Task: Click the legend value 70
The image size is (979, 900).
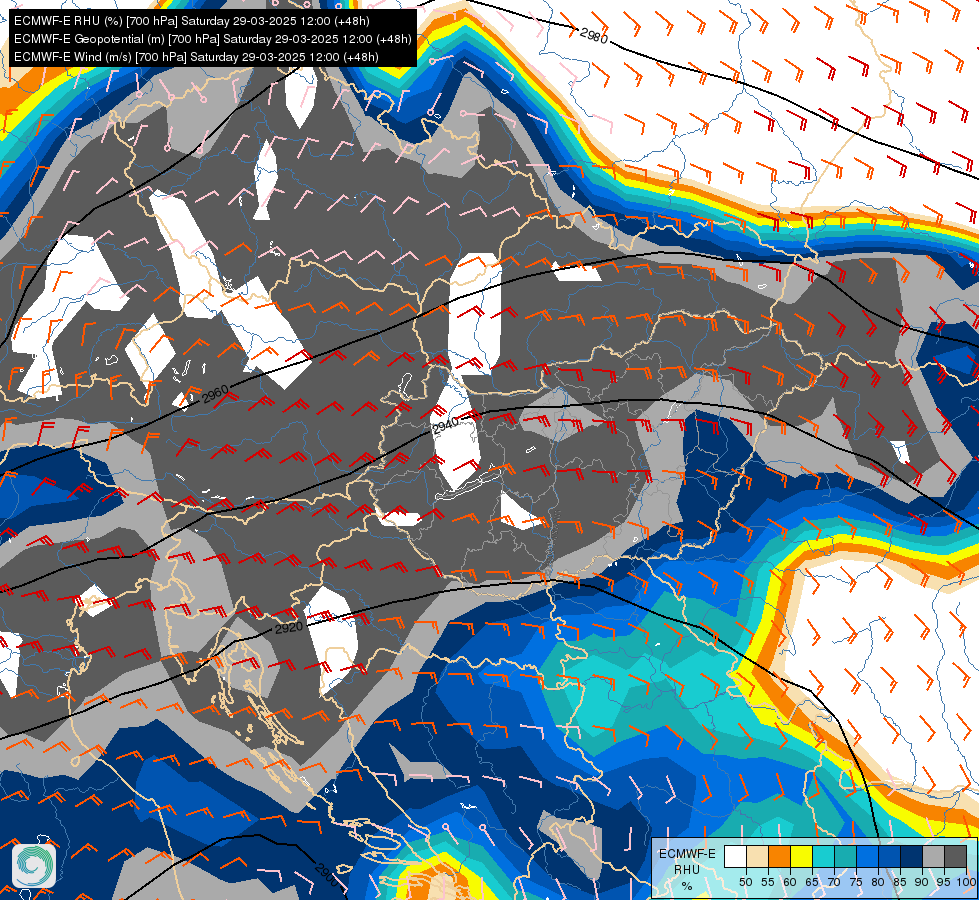Action: coord(834,883)
